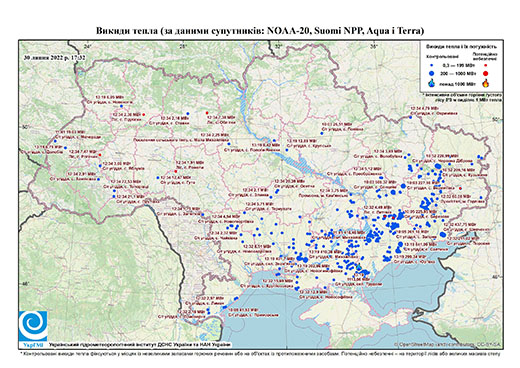Screen dimensions: 520x368
Task: Click the small red dot in legend
Action: [x=486, y=66]
